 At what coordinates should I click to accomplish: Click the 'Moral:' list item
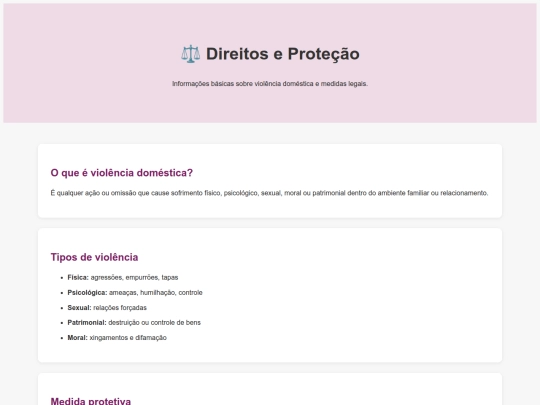pyautogui.click(x=117, y=338)
